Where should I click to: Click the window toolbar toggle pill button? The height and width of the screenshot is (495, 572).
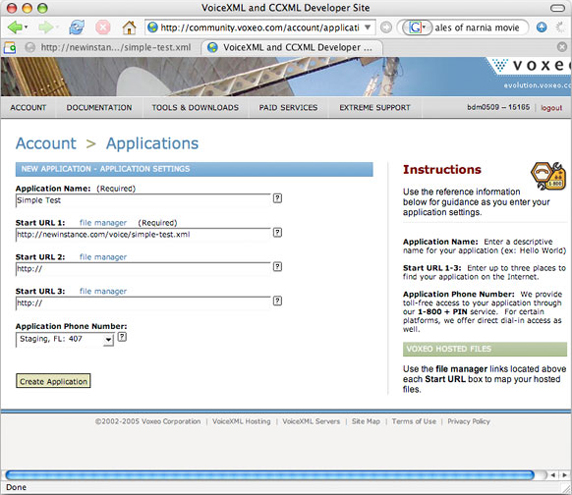pyautogui.click(x=557, y=8)
